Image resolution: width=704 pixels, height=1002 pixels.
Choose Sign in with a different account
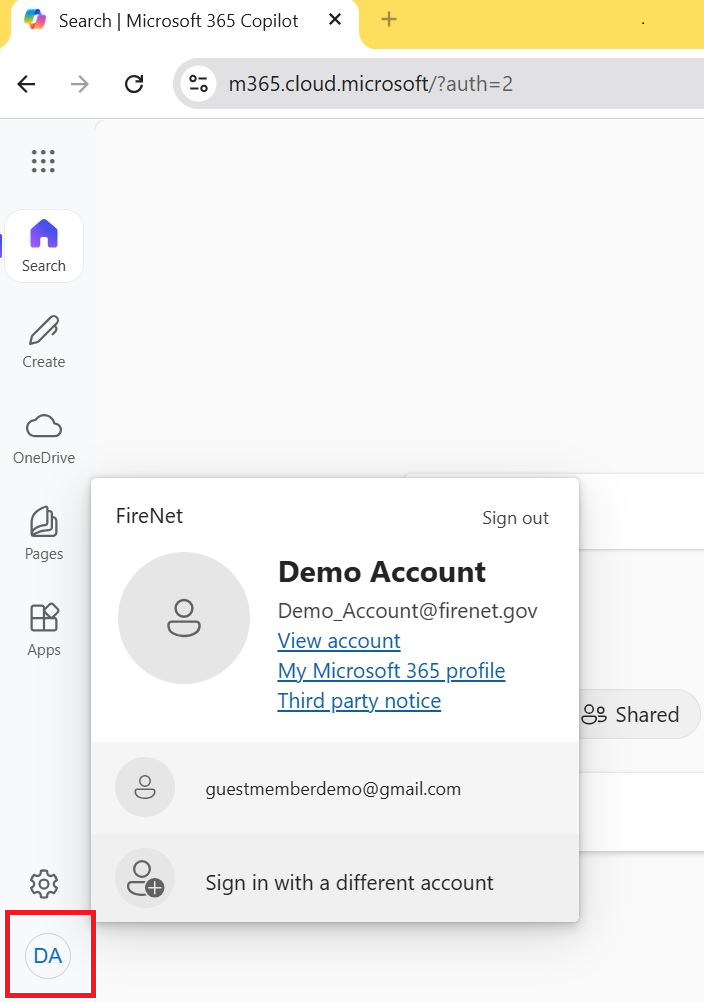tap(349, 882)
